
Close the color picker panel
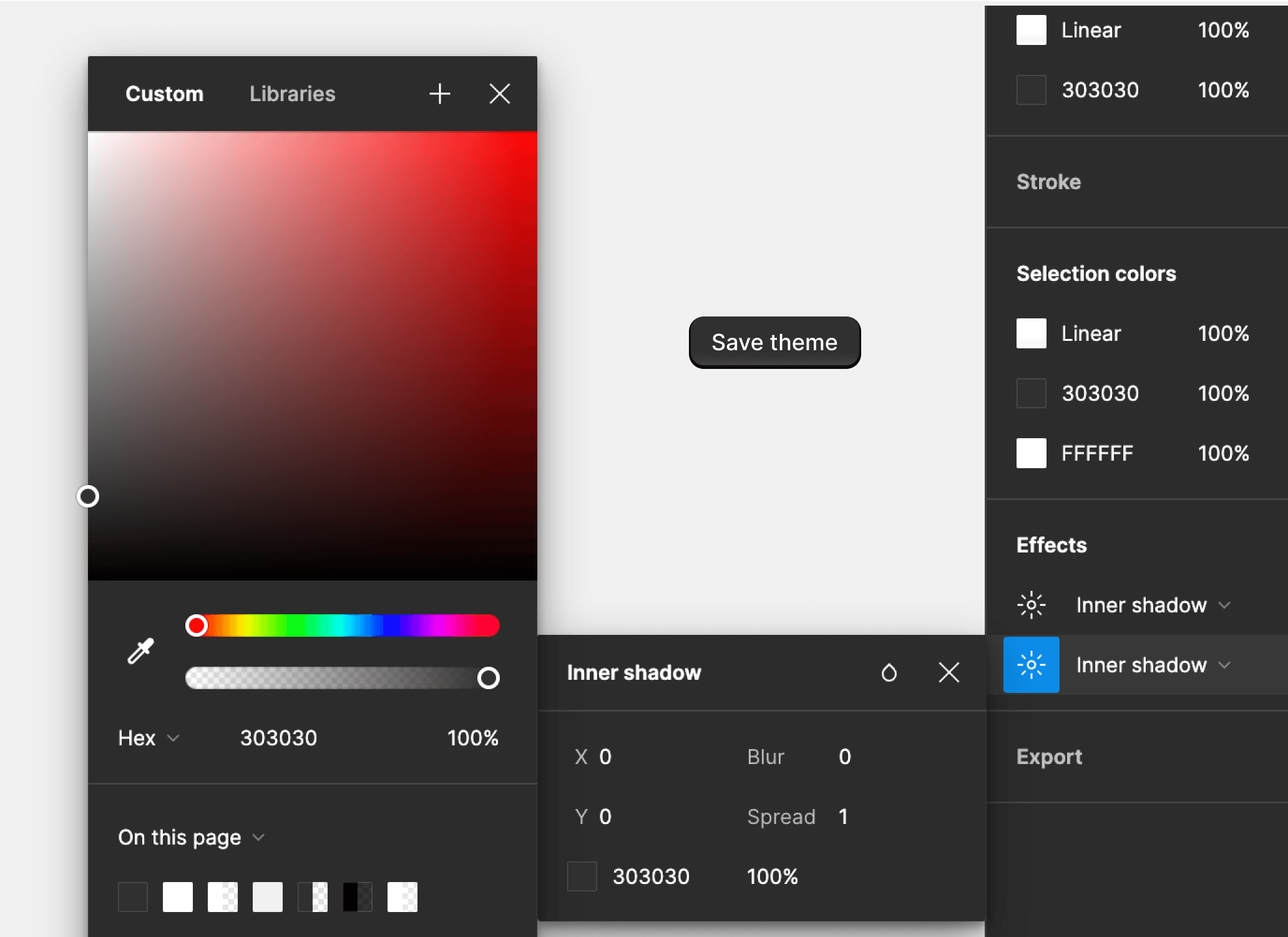tap(499, 94)
